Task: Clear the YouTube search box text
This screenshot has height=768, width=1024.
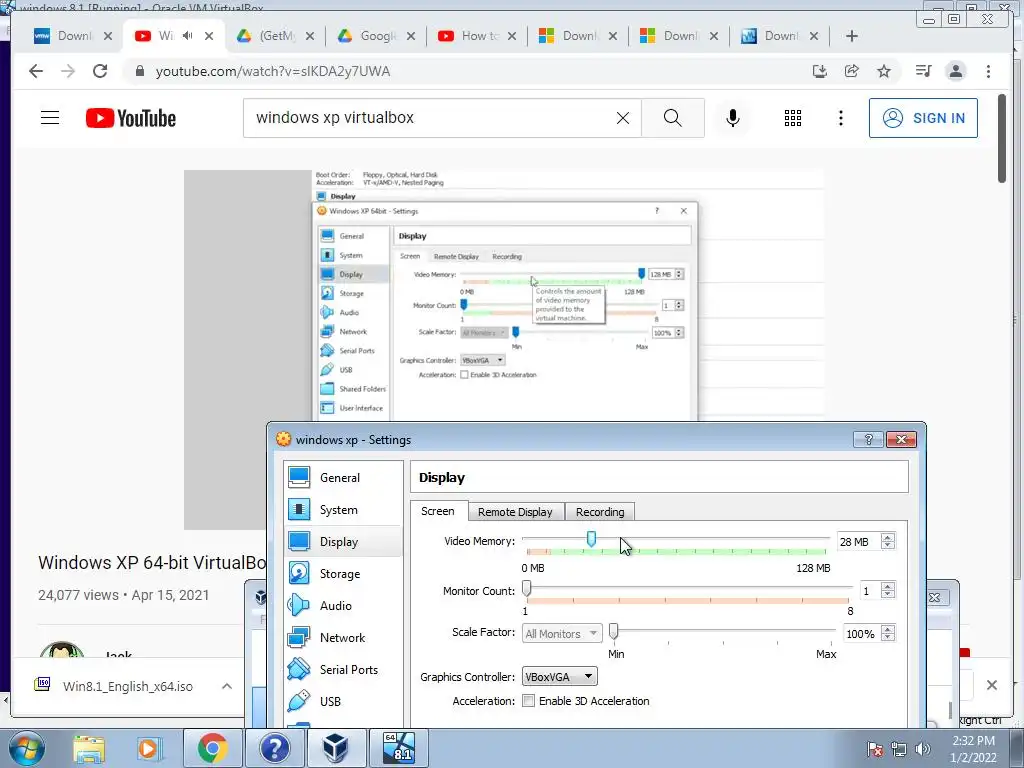Action: click(x=623, y=118)
